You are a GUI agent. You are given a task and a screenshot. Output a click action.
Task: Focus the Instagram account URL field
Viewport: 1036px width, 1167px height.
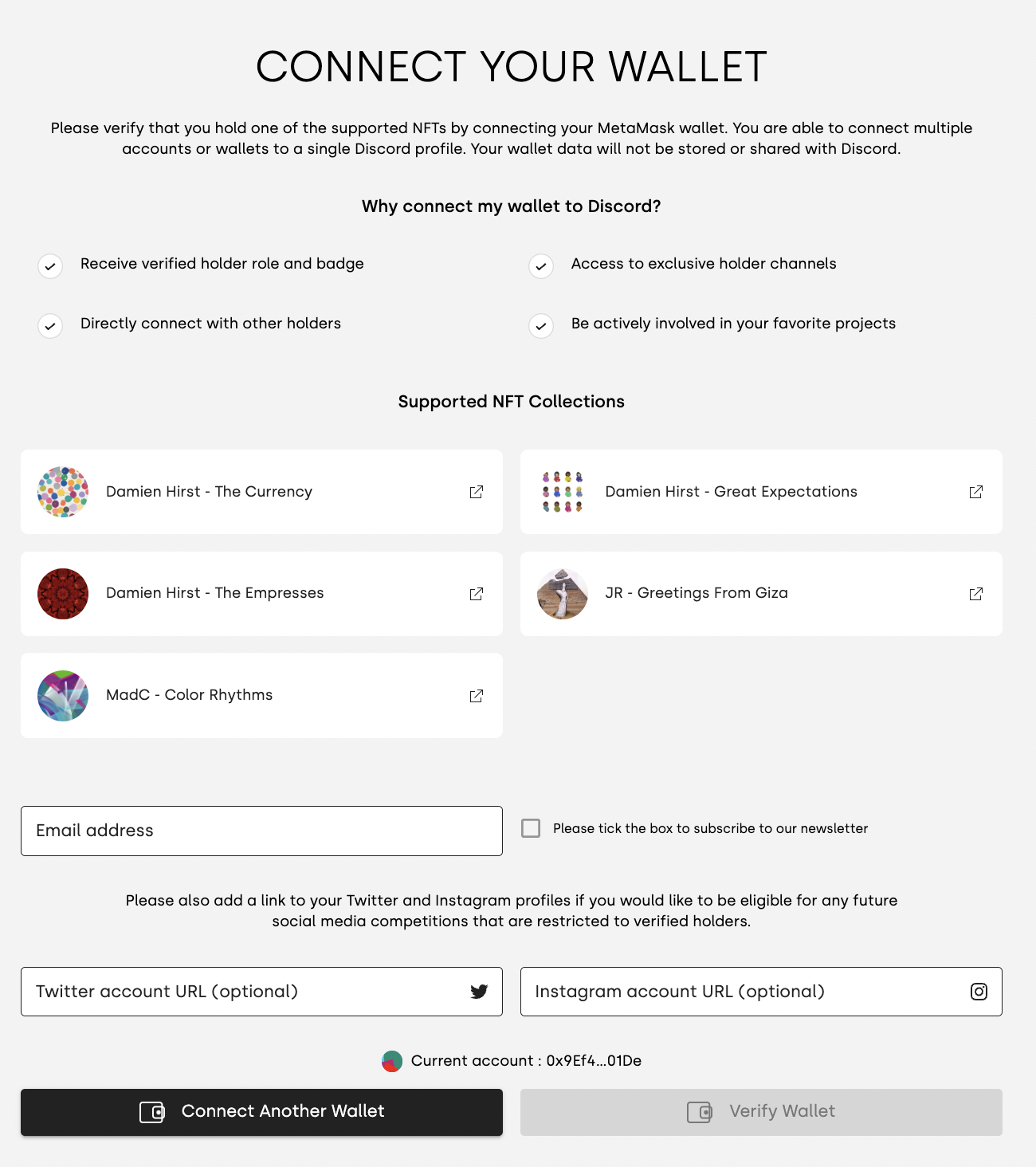(741, 992)
